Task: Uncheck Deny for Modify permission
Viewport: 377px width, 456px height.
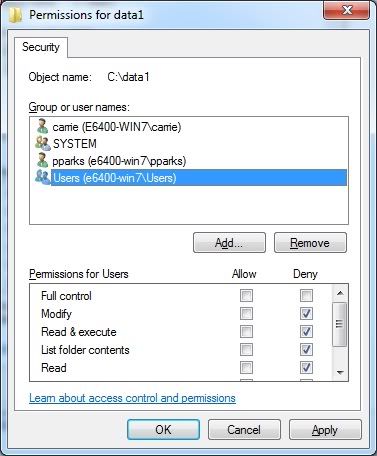Action: pyautogui.click(x=306, y=313)
